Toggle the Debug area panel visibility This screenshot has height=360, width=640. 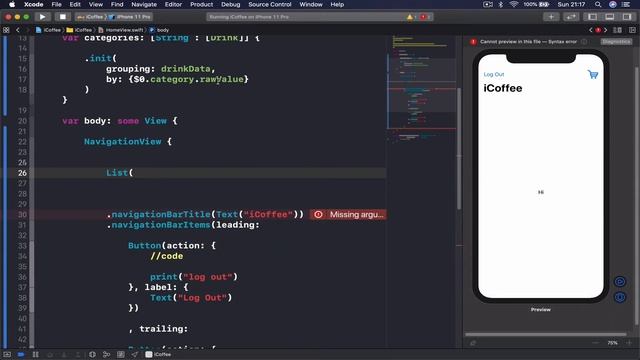point(609,17)
